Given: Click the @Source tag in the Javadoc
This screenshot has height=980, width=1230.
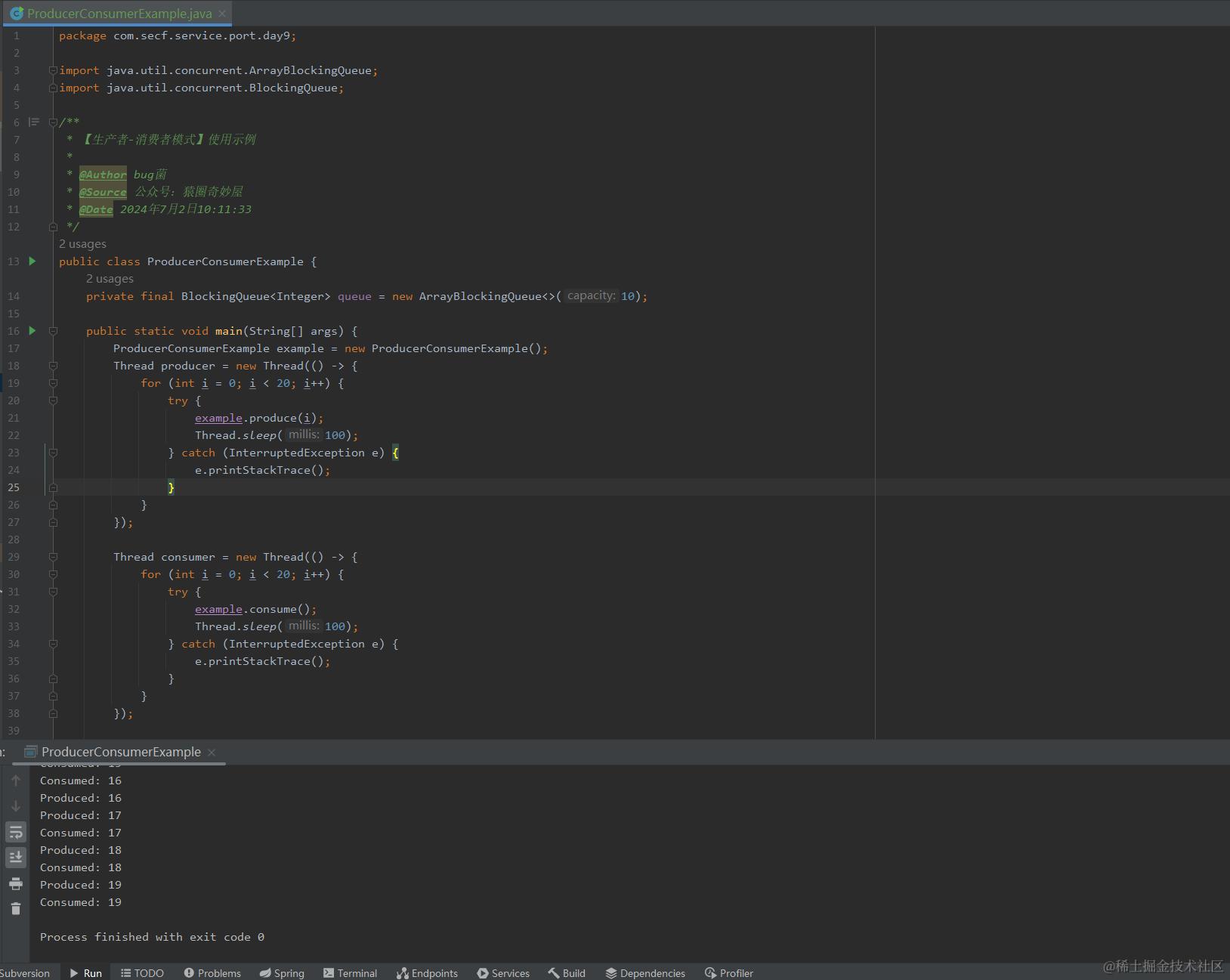Looking at the screenshot, I should (x=103, y=192).
